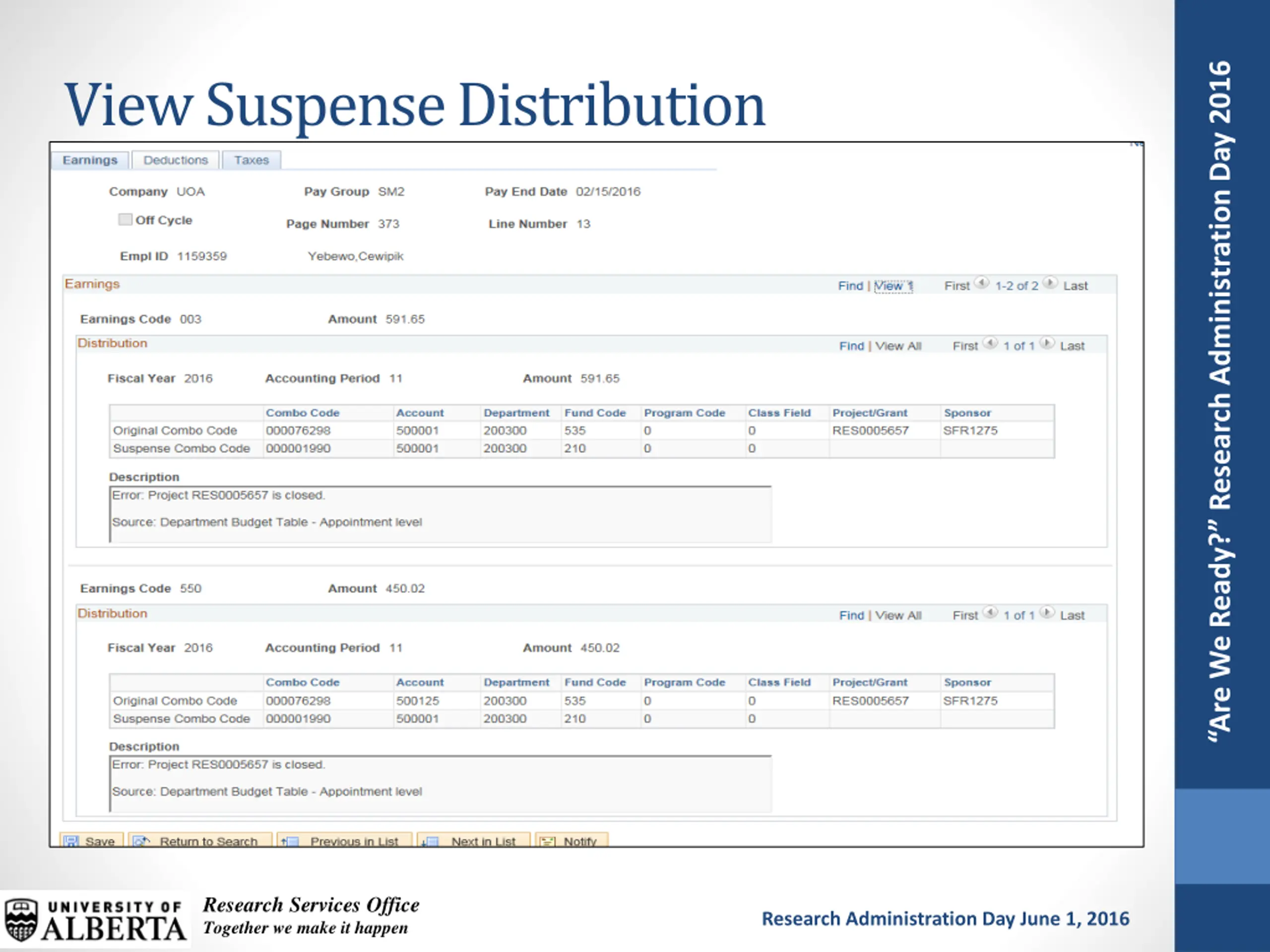The width and height of the screenshot is (1270, 952).
Task: Click Last in the 450.02 Distribution header
Action: pos(1072,615)
